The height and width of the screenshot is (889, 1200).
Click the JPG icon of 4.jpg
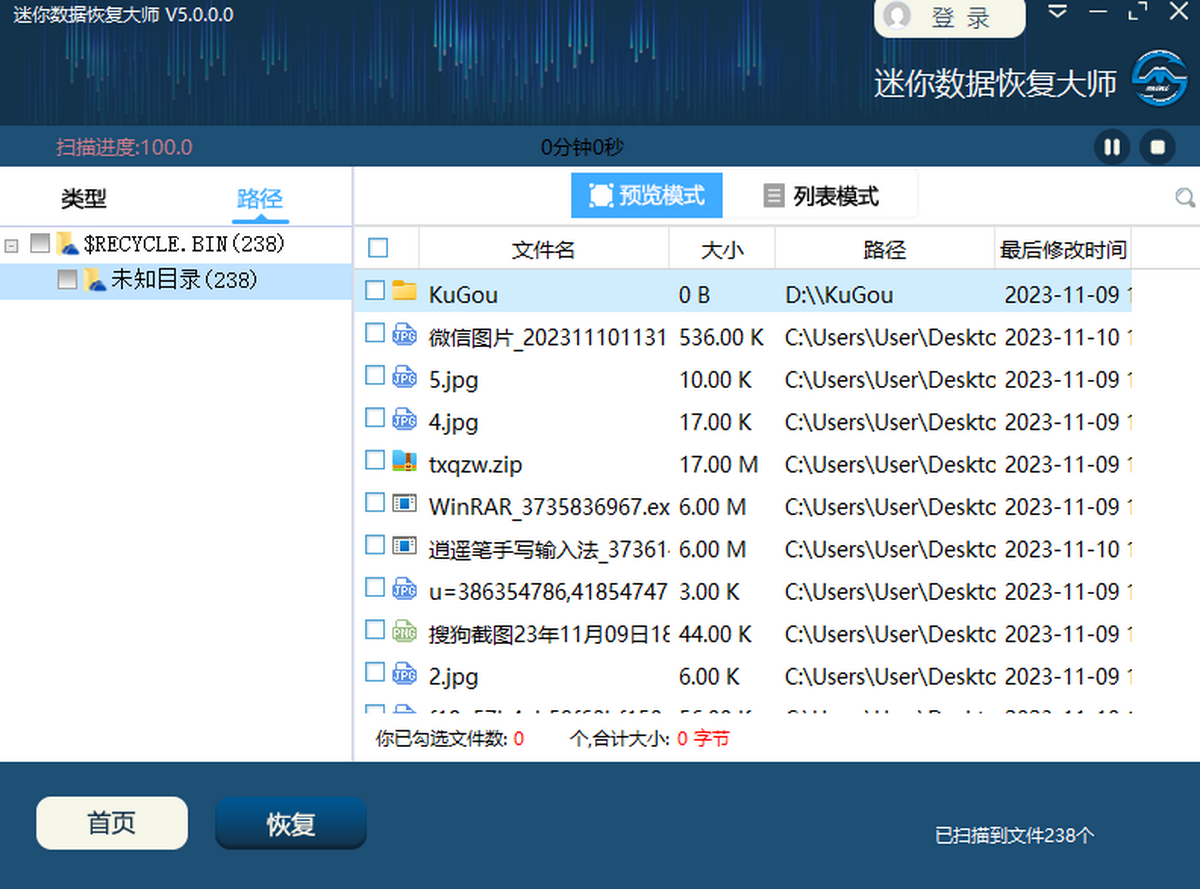click(404, 418)
